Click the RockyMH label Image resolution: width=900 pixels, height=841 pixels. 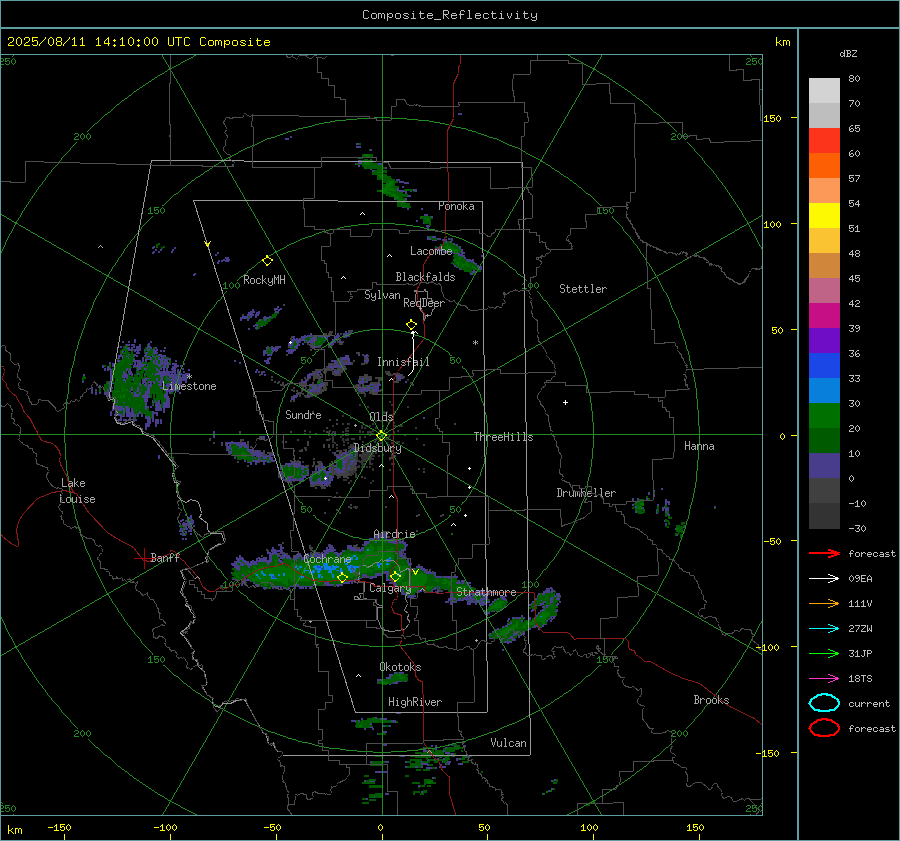click(x=264, y=280)
